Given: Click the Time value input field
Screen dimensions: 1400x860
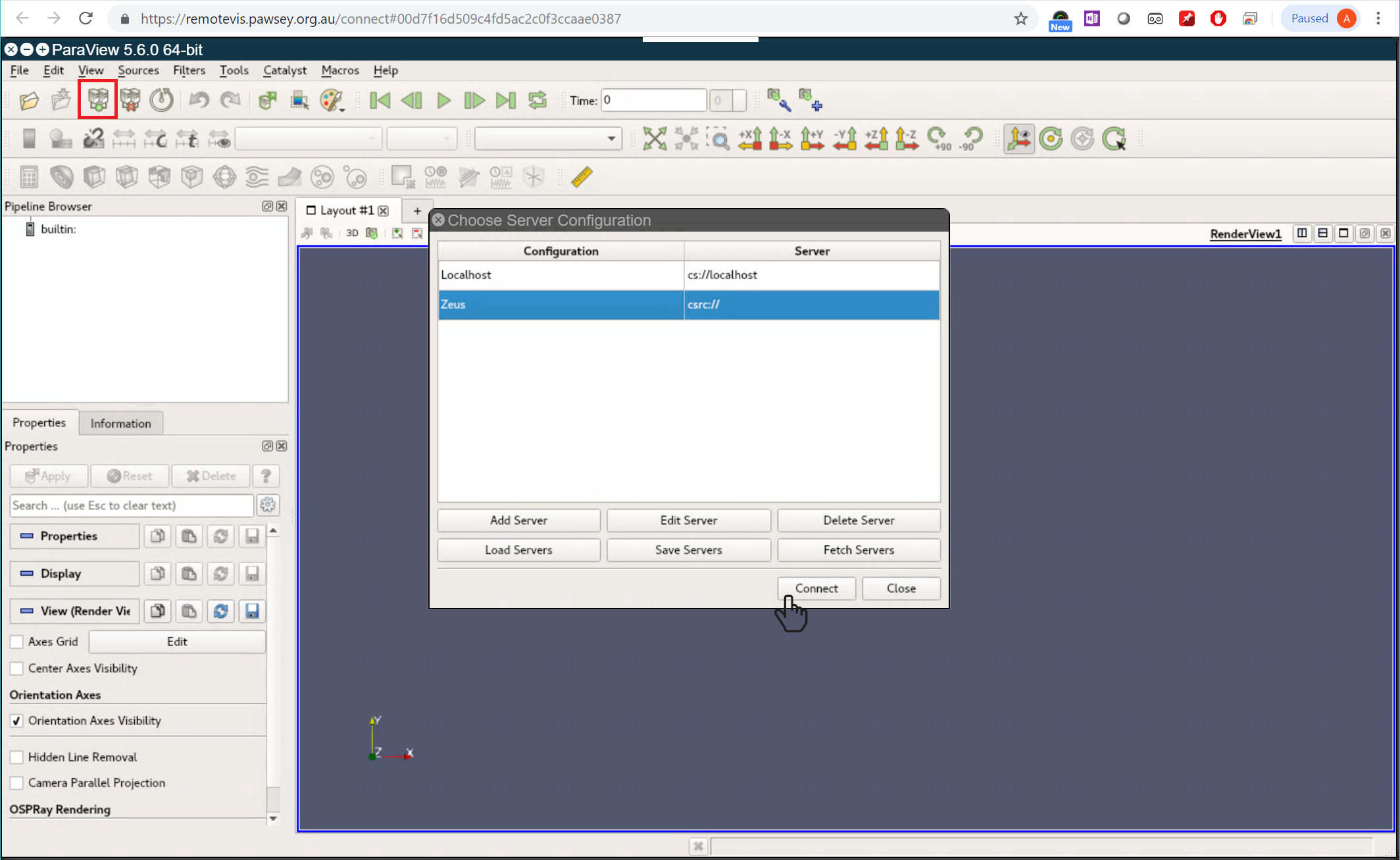Looking at the screenshot, I should click(653, 100).
